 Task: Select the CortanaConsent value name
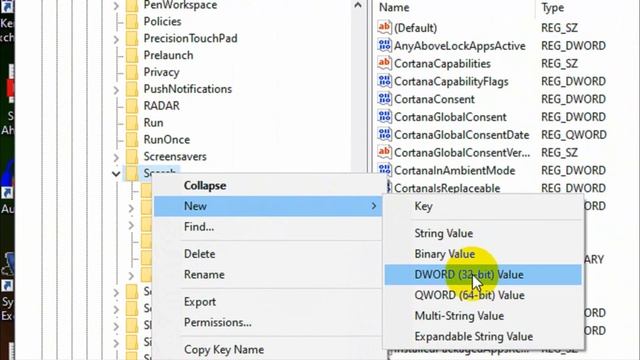click(x=434, y=99)
